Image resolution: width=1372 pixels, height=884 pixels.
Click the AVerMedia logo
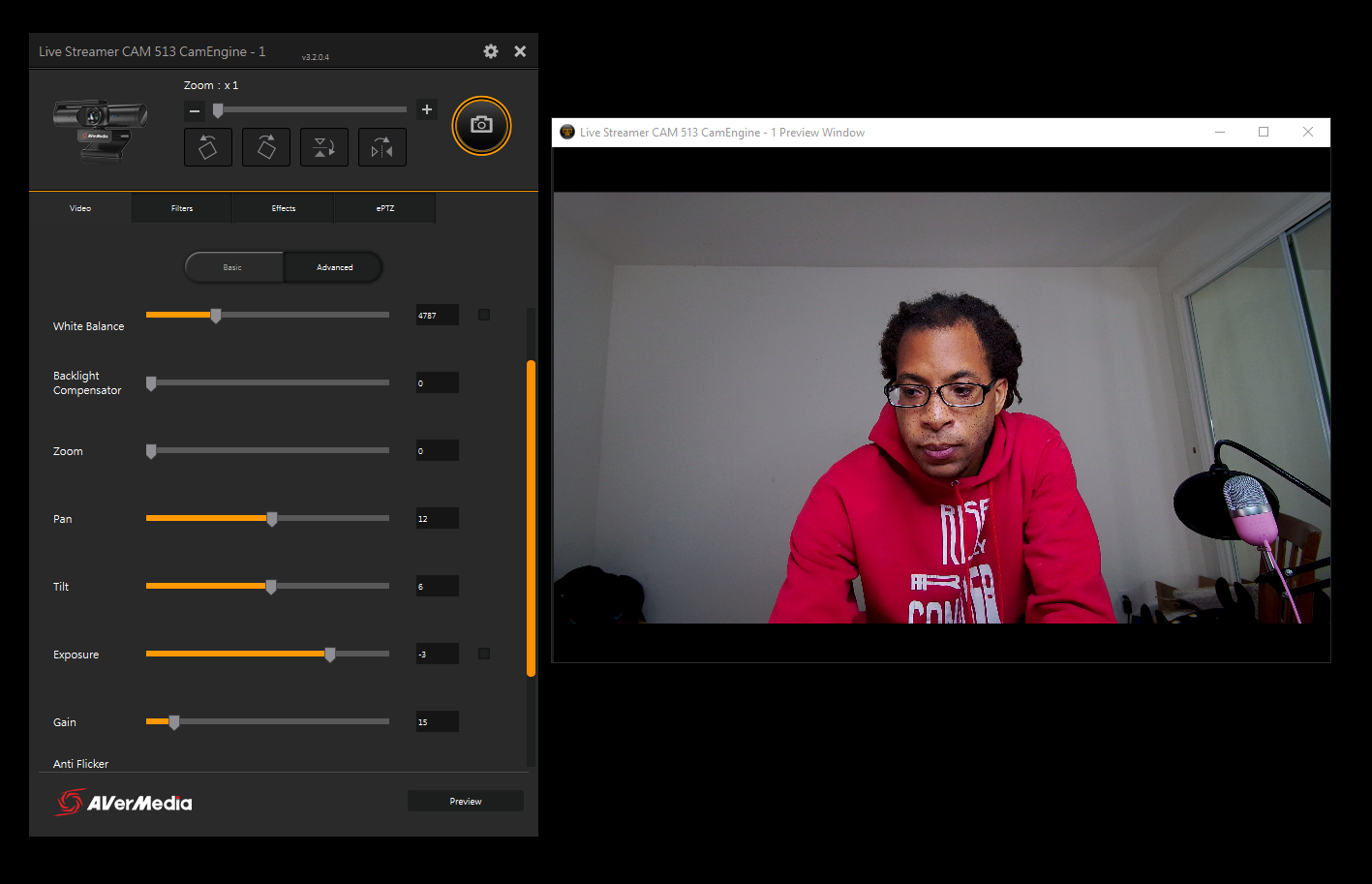[x=124, y=802]
